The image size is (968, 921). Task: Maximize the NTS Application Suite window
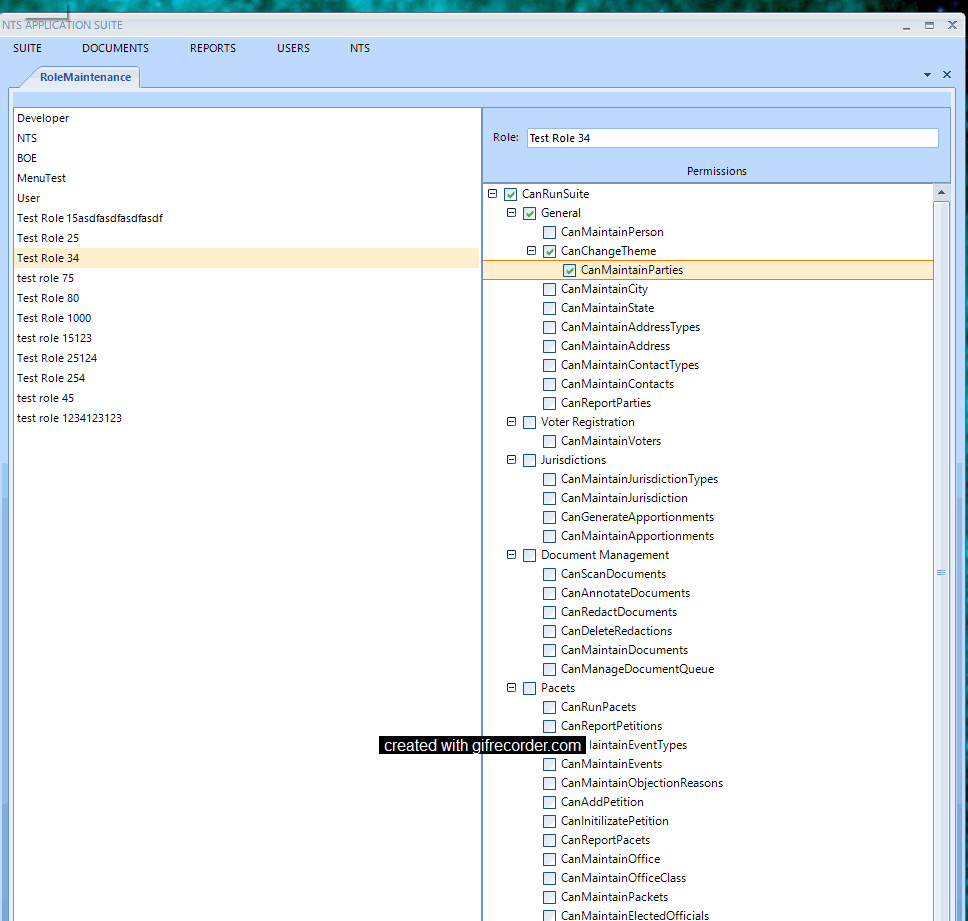[x=929, y=25]
